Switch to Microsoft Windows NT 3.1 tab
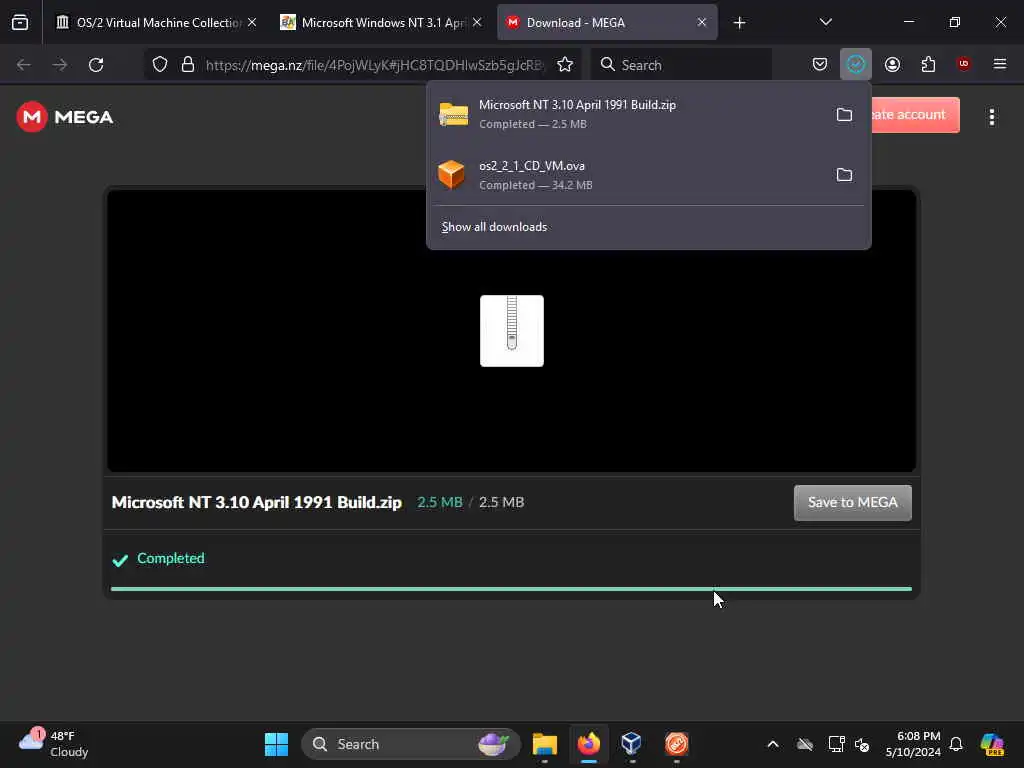 pos(381,22)
